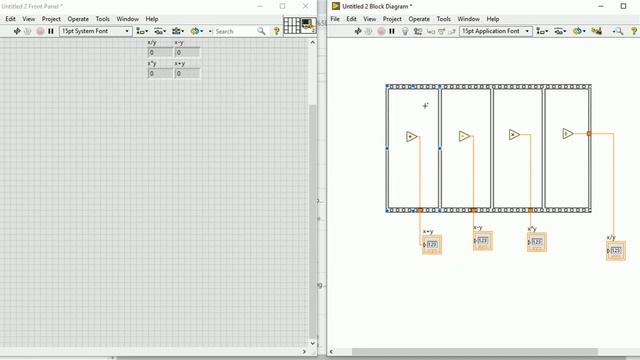
Task: Click Run Continuously on the Front Panel toolbar
Action: coord(28,31)
